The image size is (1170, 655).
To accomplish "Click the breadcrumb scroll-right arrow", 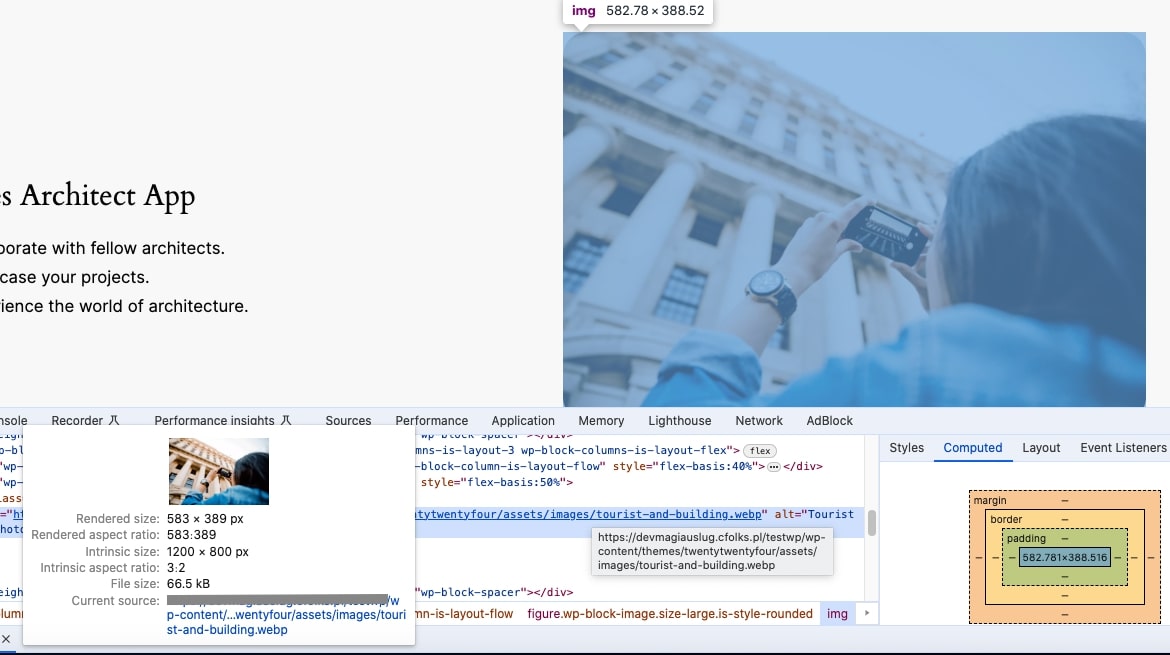I will point(867,613).
